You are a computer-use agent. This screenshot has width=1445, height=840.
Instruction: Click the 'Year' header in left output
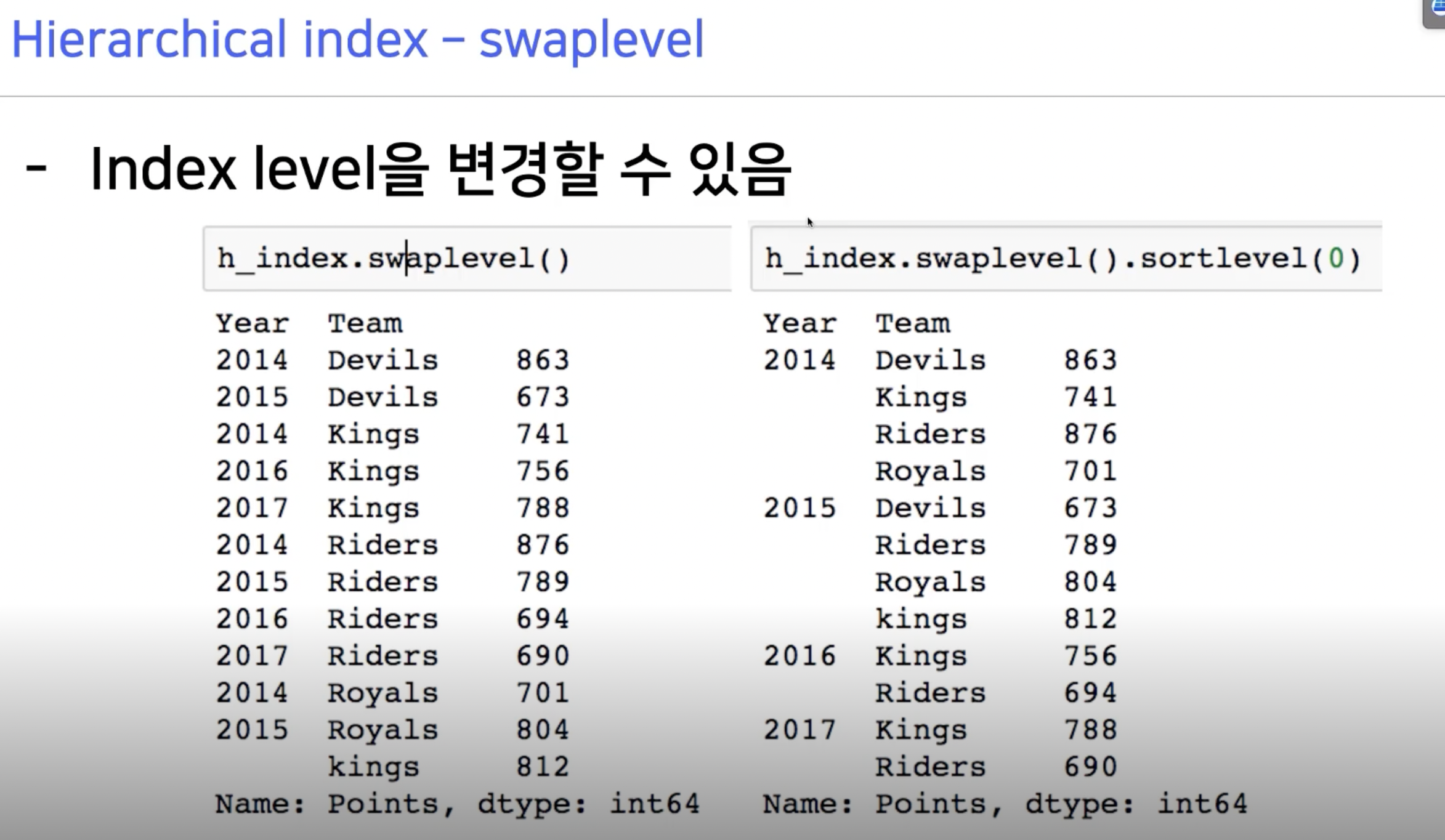click(x=252, y=323)
